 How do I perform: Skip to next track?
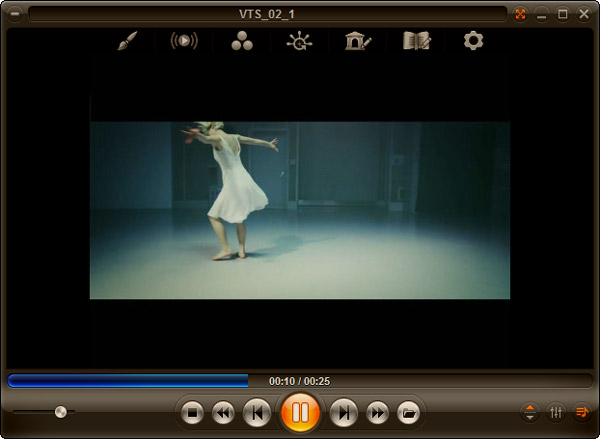point(344,413)
